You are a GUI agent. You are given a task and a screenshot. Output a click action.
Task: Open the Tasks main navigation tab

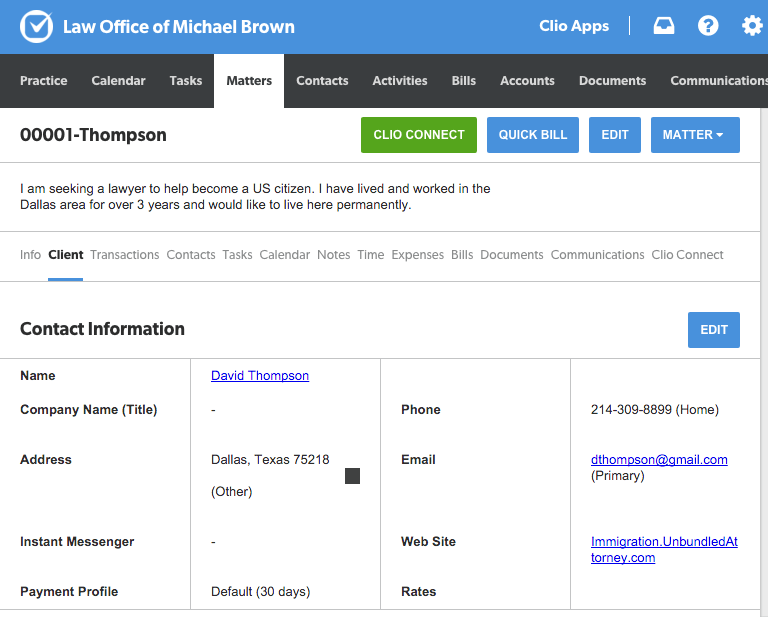(186, 80)
